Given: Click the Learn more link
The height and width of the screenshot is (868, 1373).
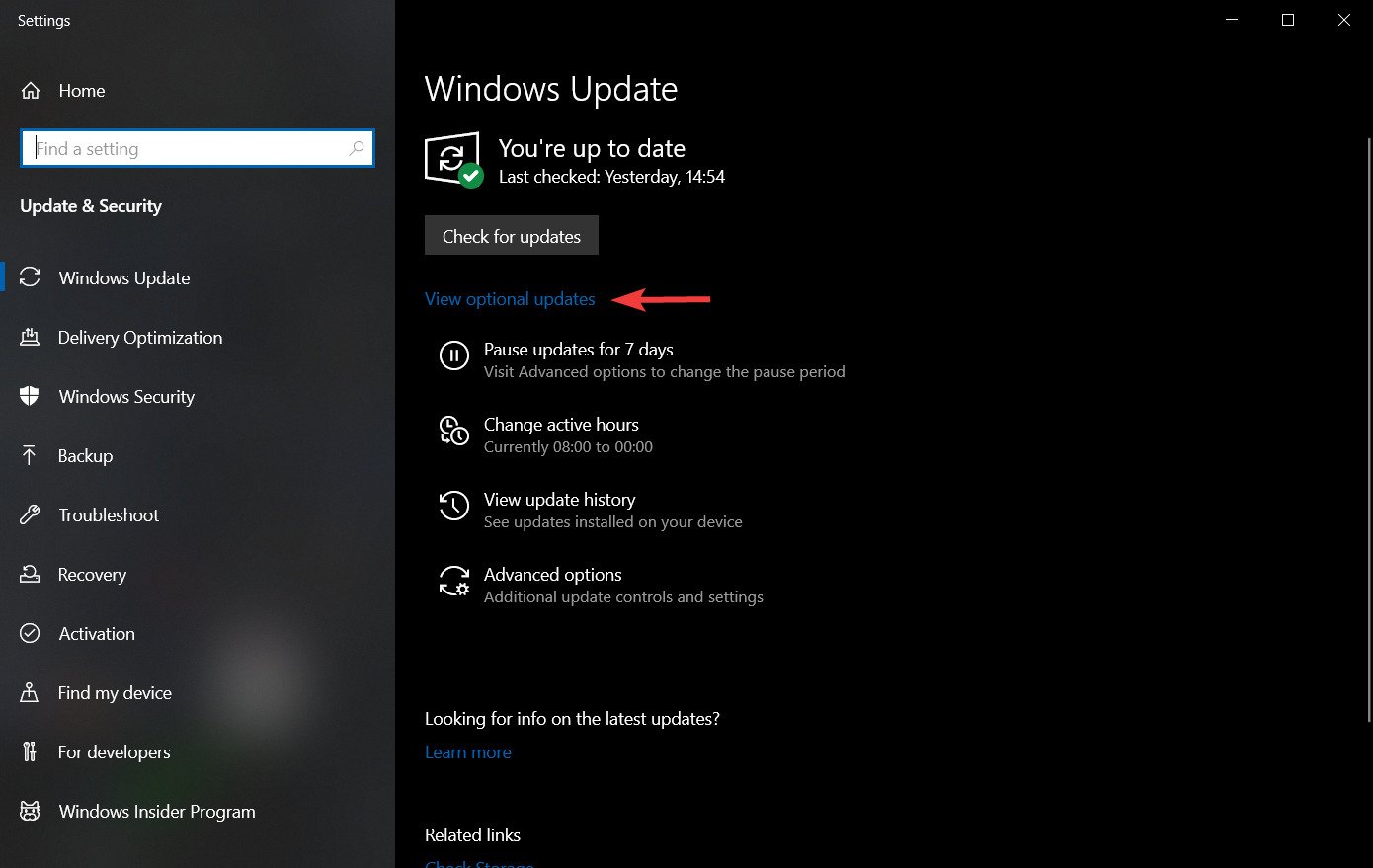Looking at the screenshot, I should click(468, 752).
